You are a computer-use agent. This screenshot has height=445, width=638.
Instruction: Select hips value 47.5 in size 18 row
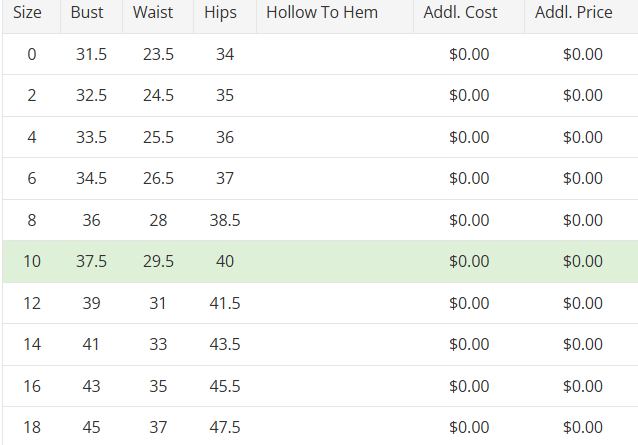[225, 427]
